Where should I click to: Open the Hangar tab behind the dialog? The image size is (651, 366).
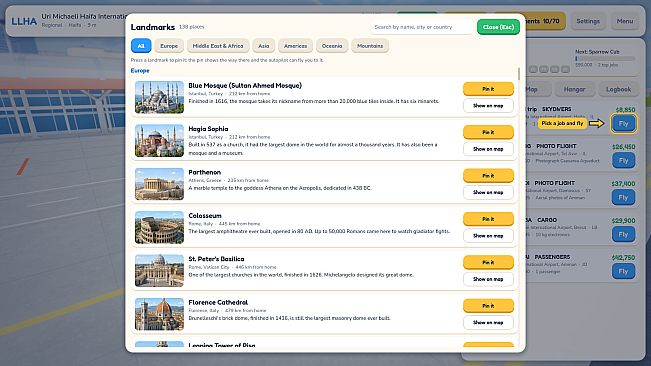[x=574, y=89]
